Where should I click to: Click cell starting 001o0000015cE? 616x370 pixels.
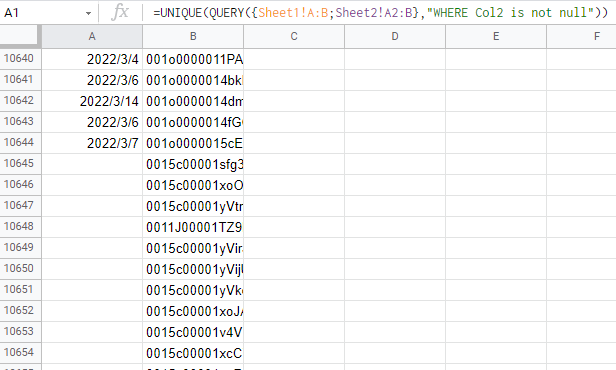point(193,143)
